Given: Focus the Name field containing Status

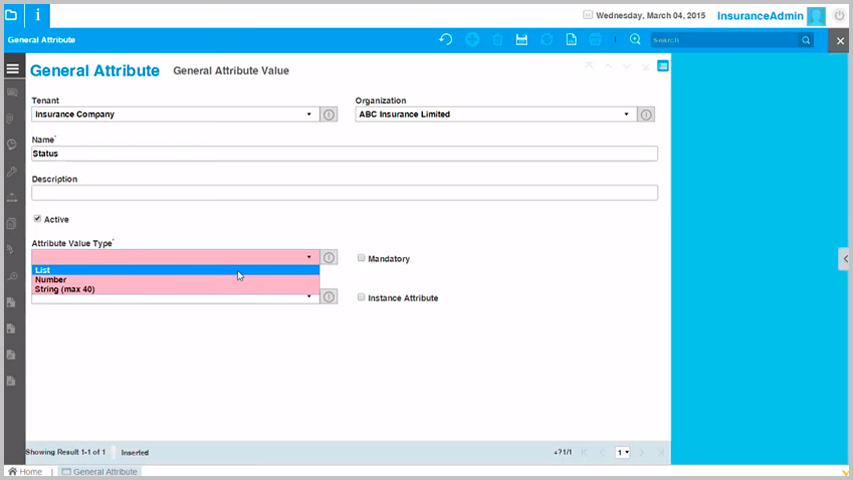Looking at the screenshot, I should coord(344,153).
